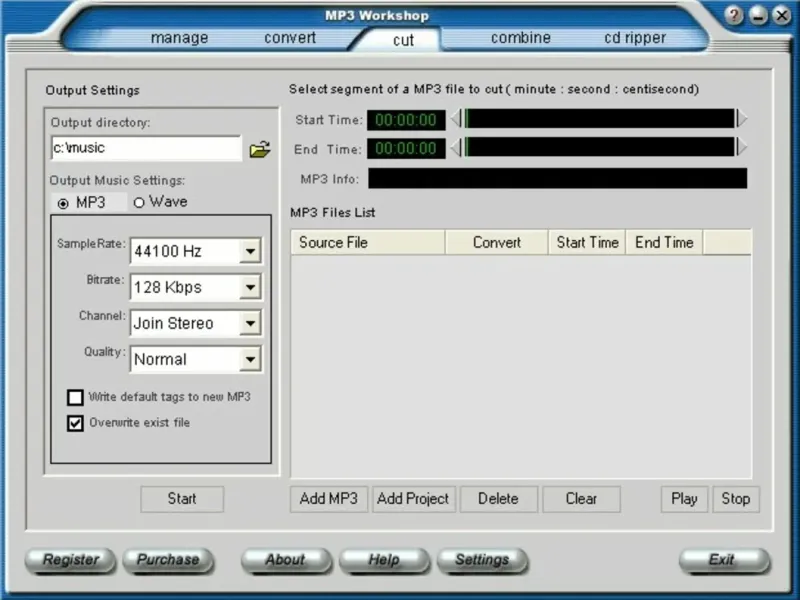The width and height of the screenshot is (800, 600).
Task: Open the output directory browse folder icon
Action: pos(260,149)
